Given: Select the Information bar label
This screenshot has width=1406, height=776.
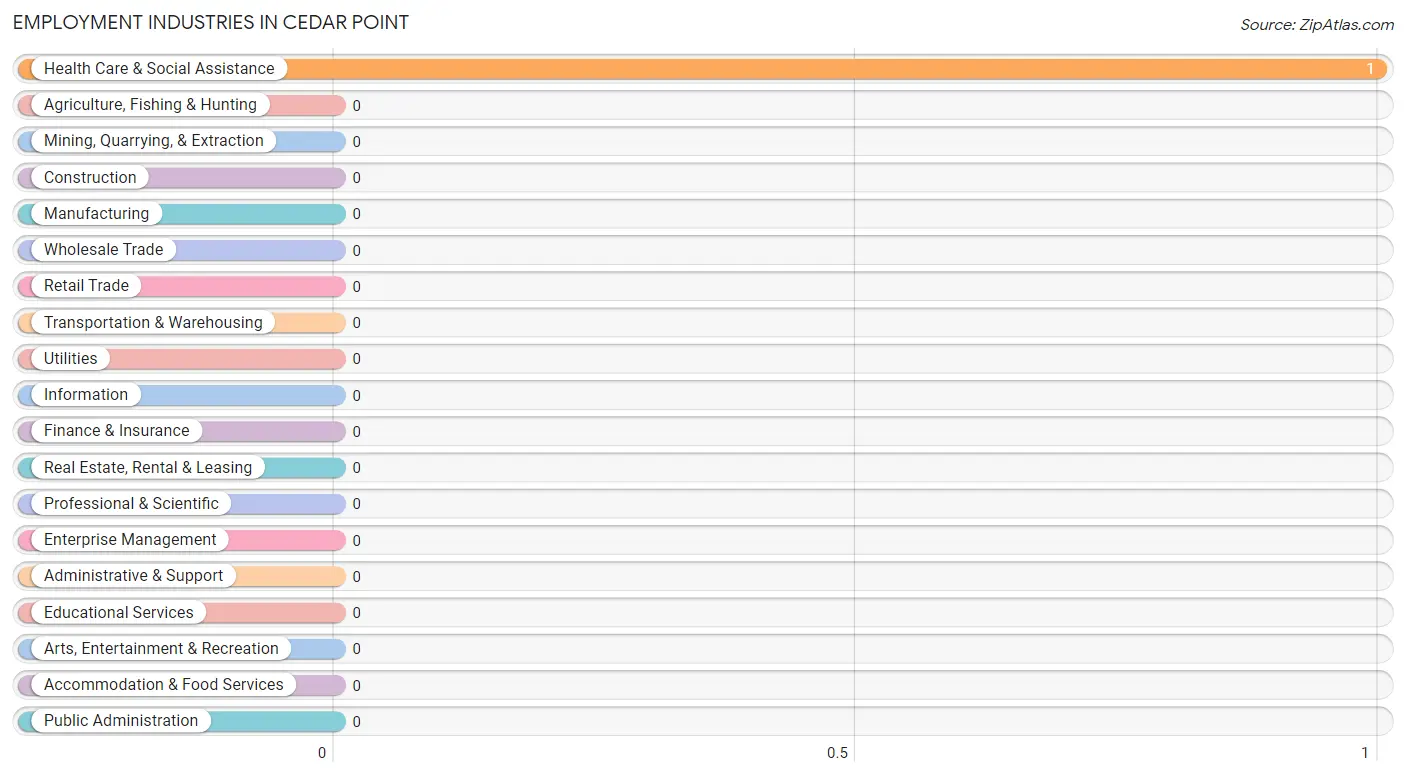Looking at the screenshot, I should pos(86,395).
